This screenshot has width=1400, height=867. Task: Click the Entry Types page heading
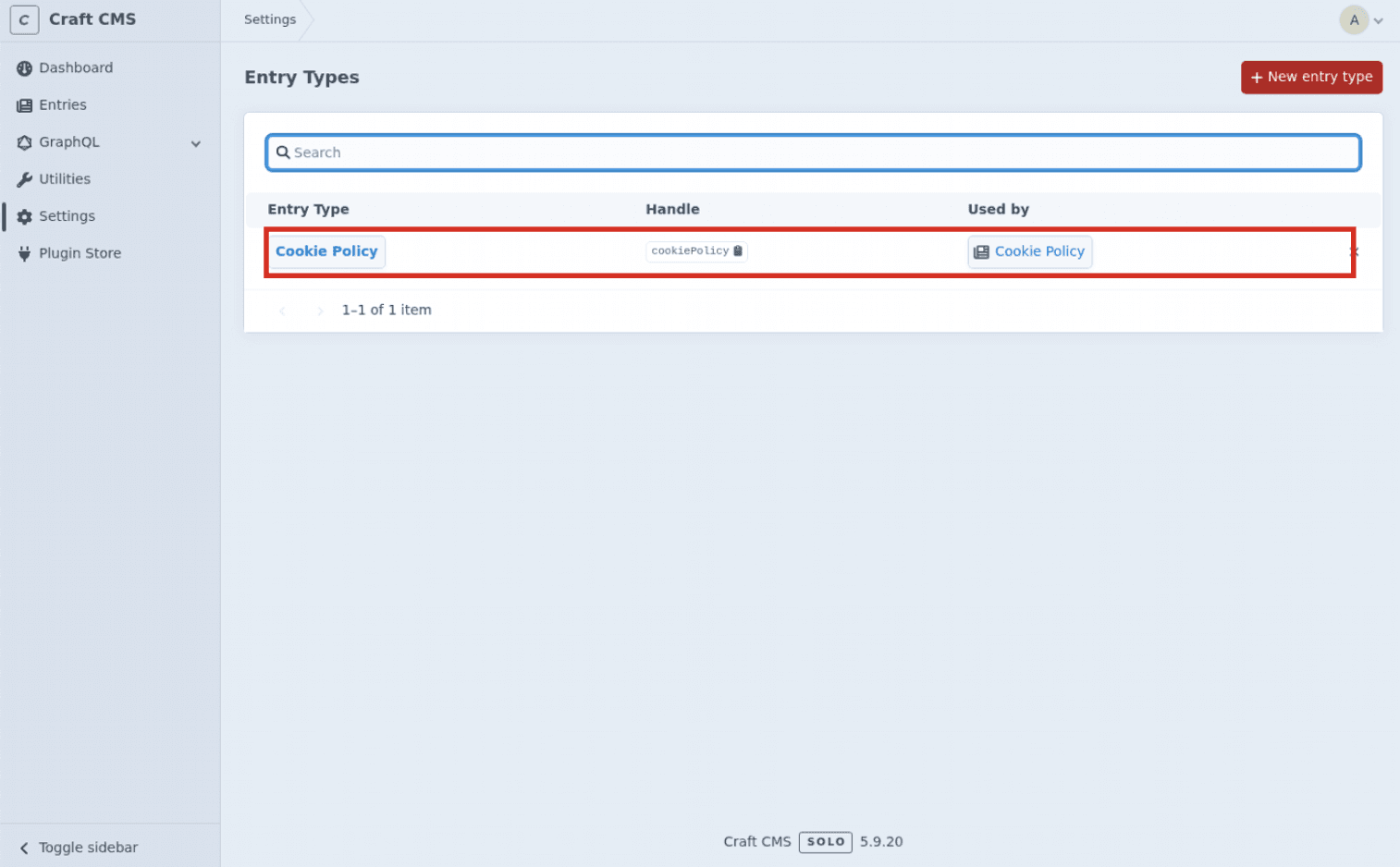[x=301, y=78]
